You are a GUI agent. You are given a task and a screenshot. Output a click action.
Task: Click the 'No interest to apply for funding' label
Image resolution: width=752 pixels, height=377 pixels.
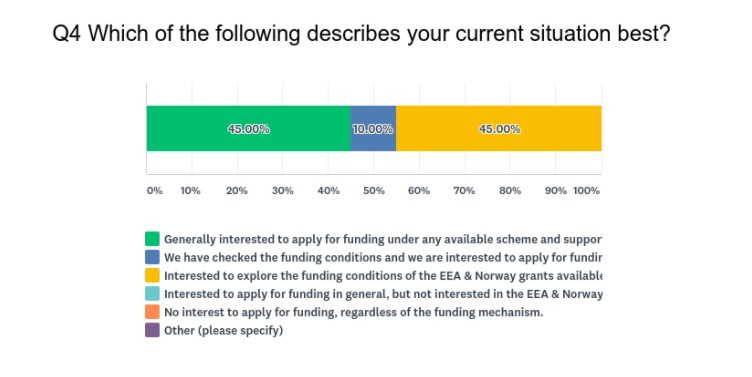(353, 312)
